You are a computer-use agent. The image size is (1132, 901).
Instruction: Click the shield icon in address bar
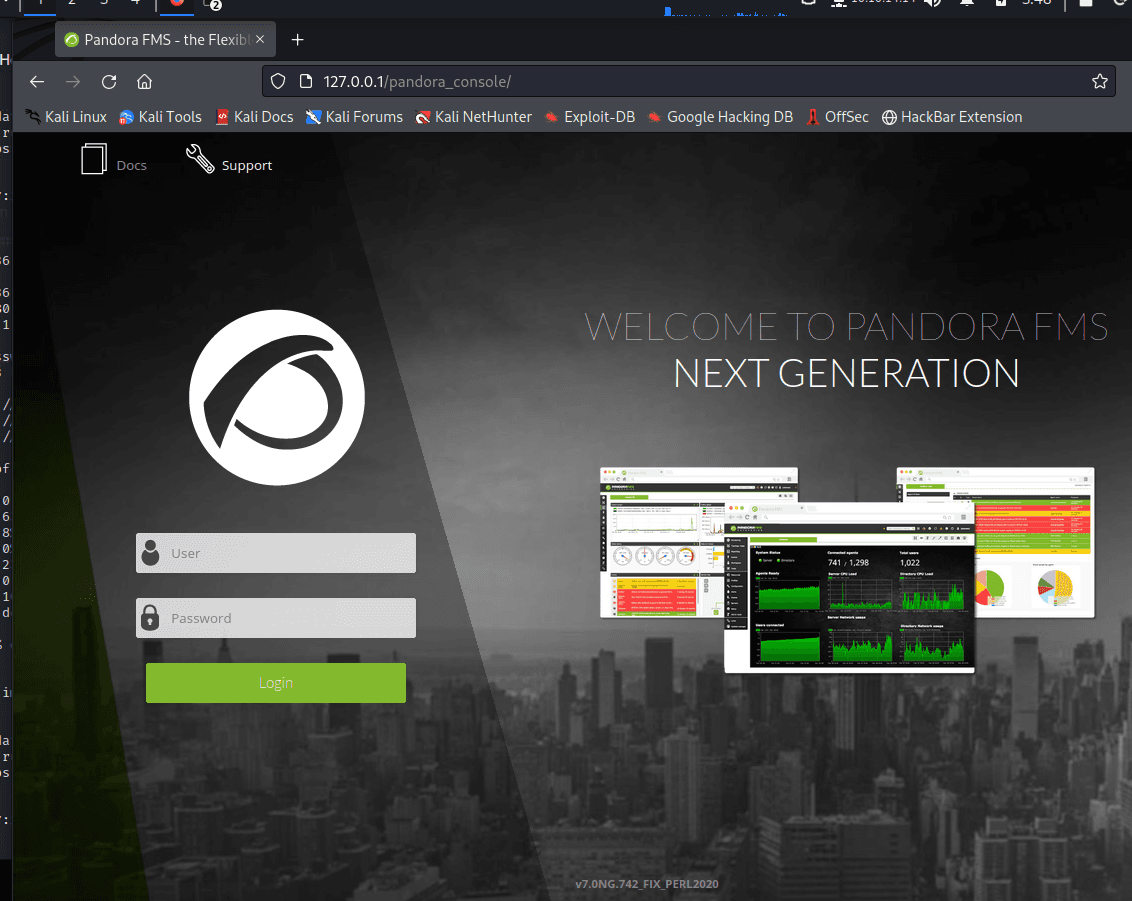click(279, 82)
